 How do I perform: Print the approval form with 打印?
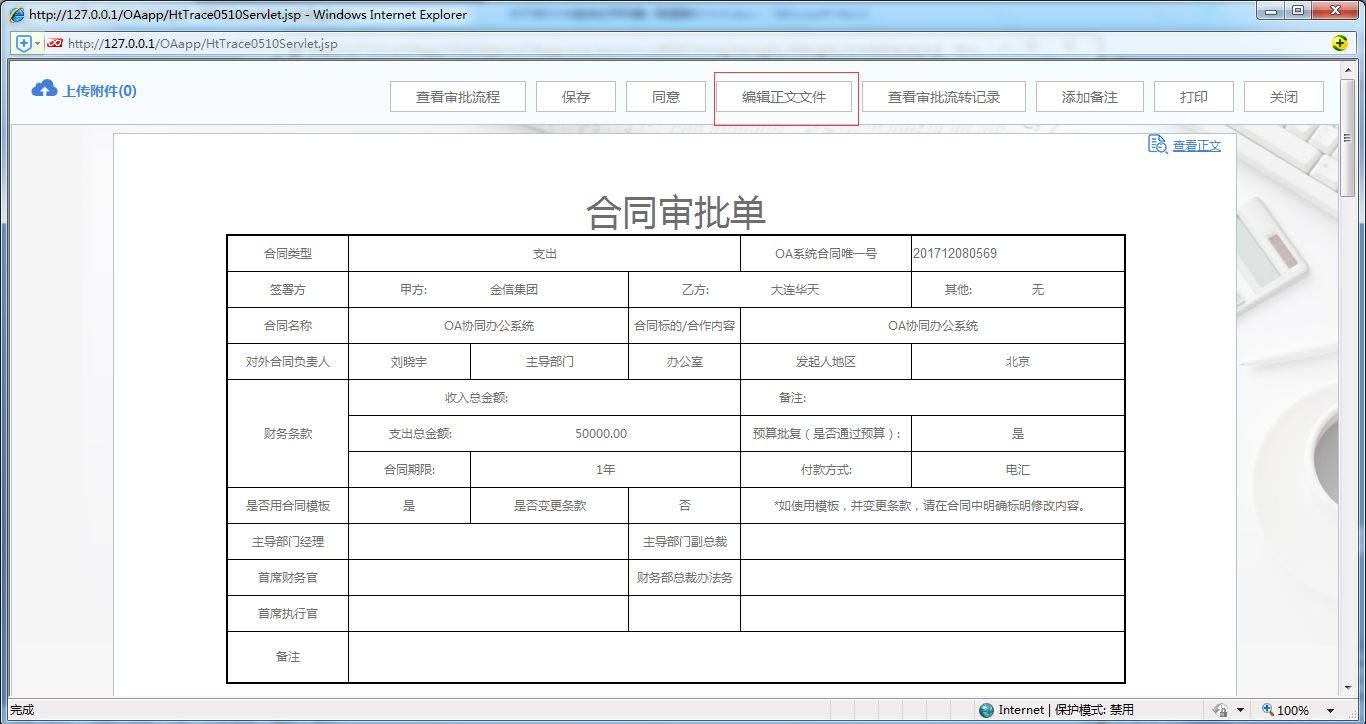[x=1193, y=96]
